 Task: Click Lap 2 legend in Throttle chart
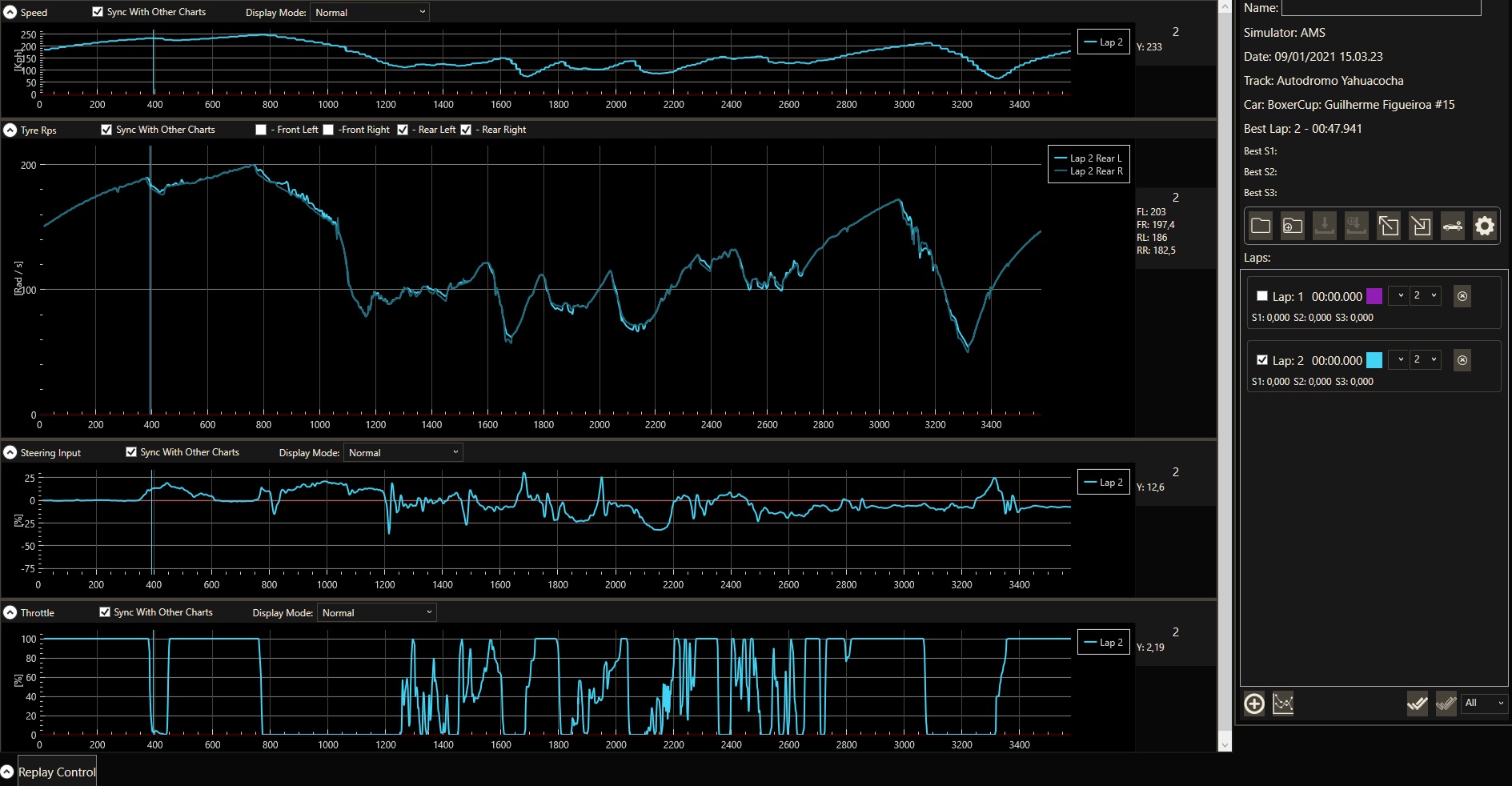pyautogui.click(x=1103, y=642)
